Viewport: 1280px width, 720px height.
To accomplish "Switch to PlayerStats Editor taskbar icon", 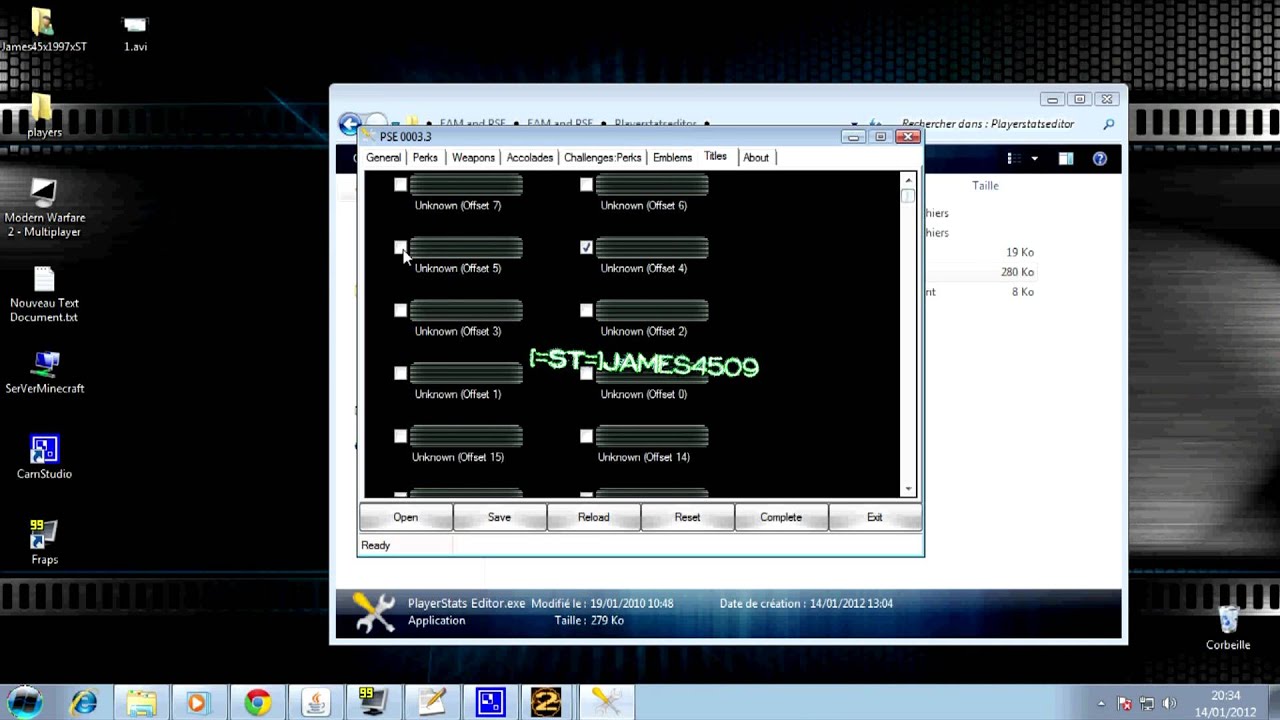I will [x=606, y=703].
